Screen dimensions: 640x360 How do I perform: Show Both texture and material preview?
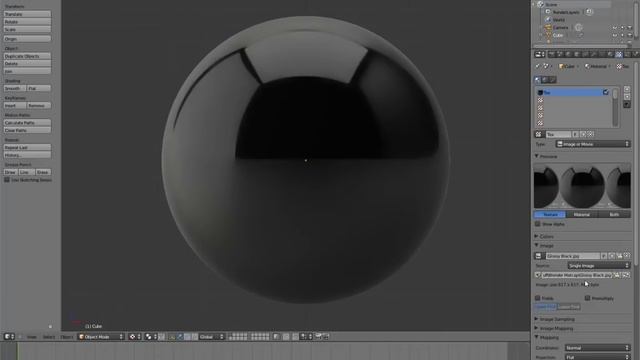coord(614,214)
